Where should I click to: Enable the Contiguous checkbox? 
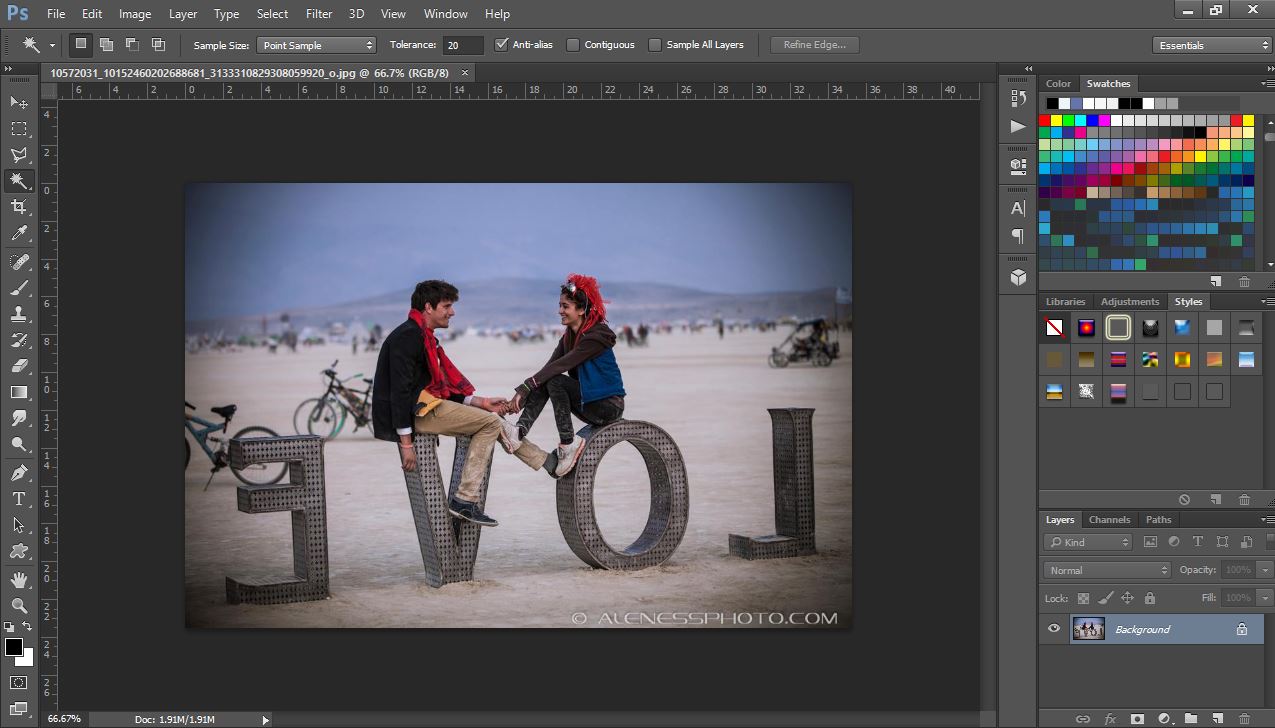click(x=573, y=45)
